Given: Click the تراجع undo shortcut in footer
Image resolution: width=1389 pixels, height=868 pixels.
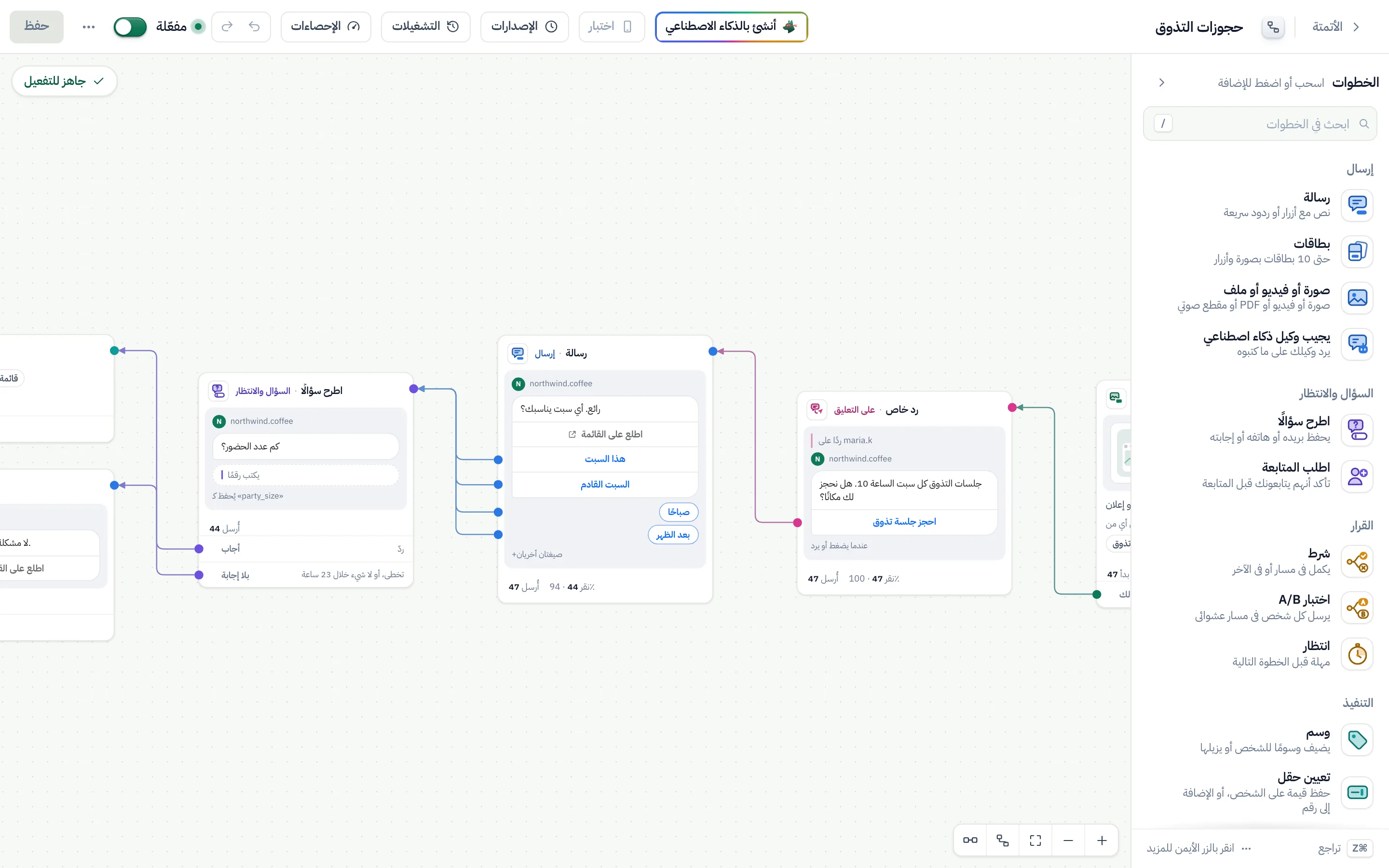Looking at the screenshot, I should [x=1345, y=848].
